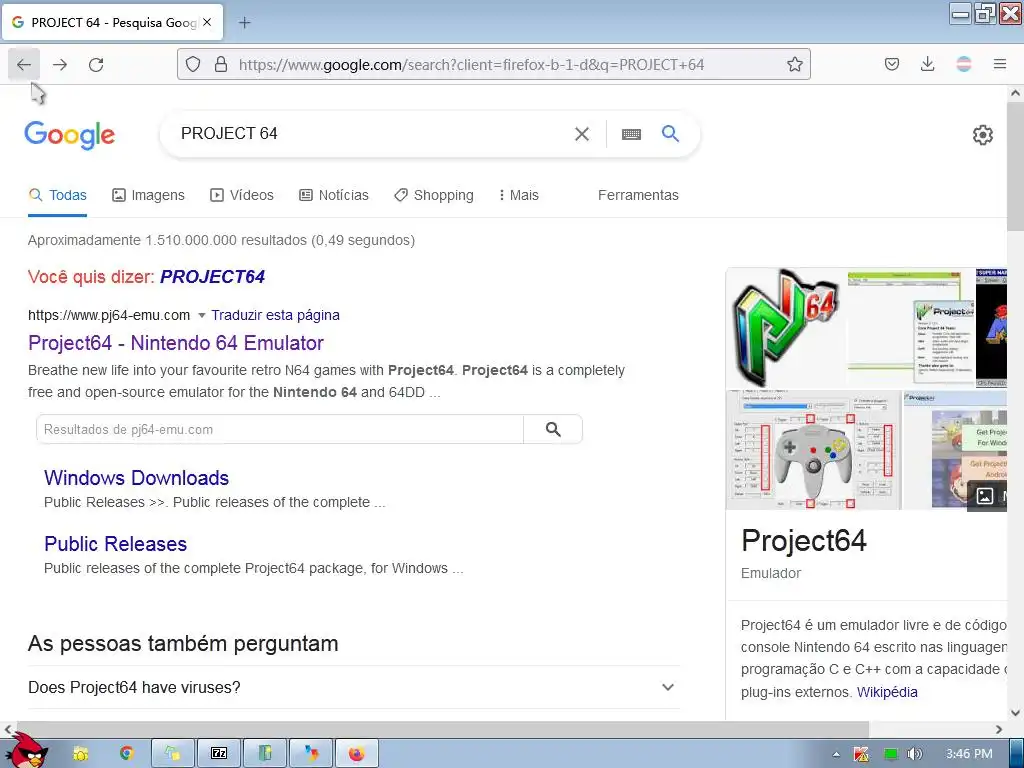Click the horizontal scrollbar right arrow
1024x768 pixels.
(x=999, y=729)
